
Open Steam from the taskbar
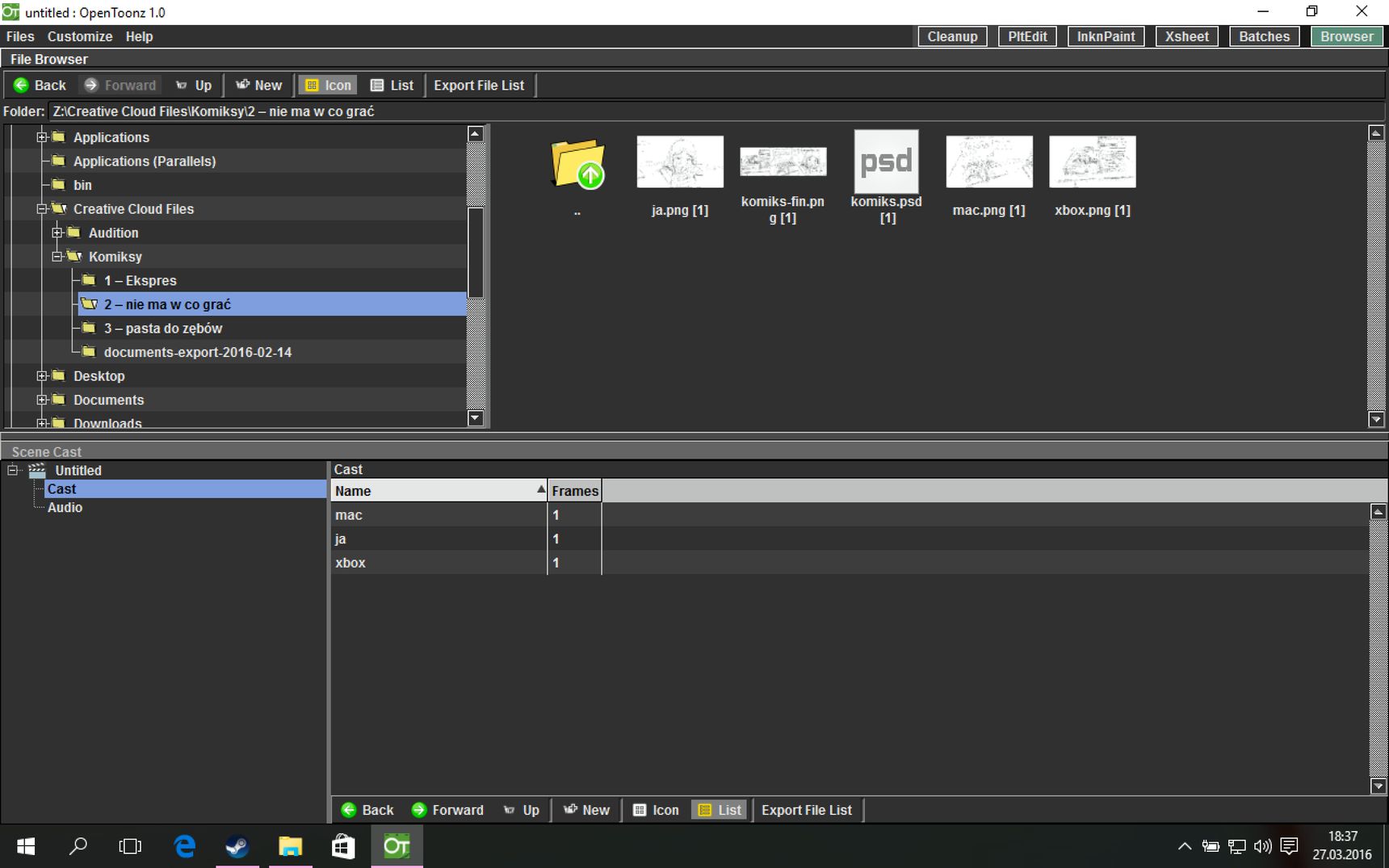pyautogui.click(x=237, y=846)
